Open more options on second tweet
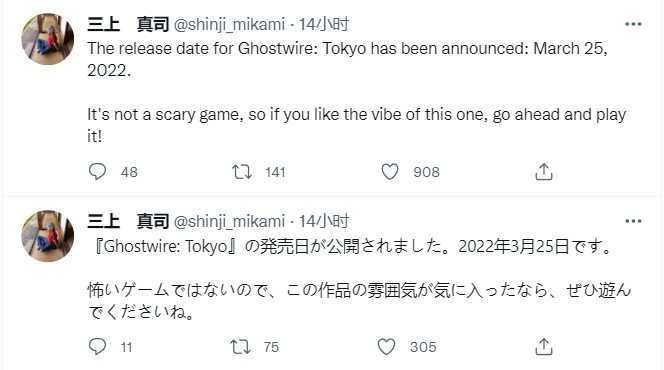The width and height of the screenshot is (664, 370). (x=633, y=221)
